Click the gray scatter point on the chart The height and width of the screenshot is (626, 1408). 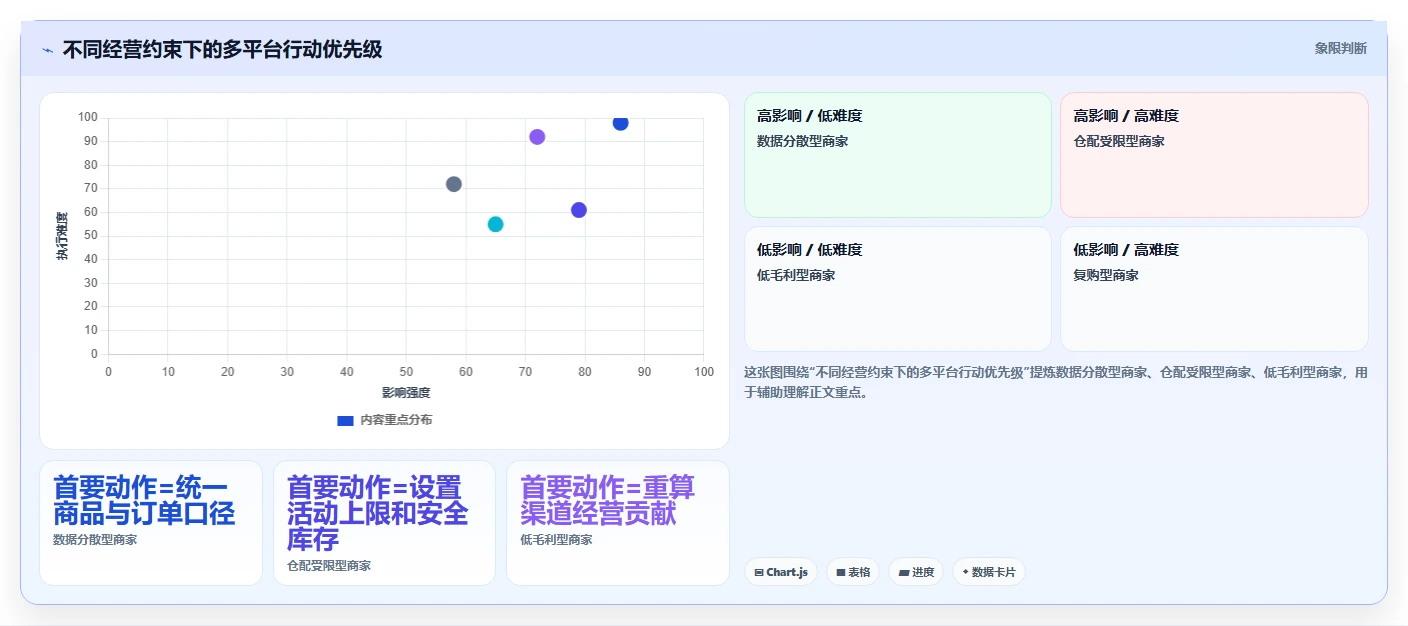pyautogui.click(x=453, y=184)
